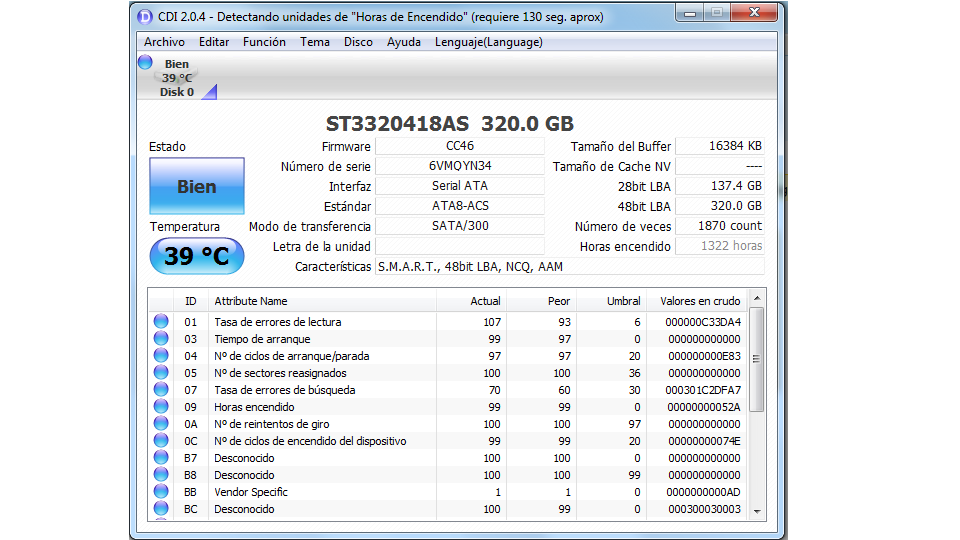Select raw value 000300030003
This screenshot has height=540, width=960.
click(704, 509)
